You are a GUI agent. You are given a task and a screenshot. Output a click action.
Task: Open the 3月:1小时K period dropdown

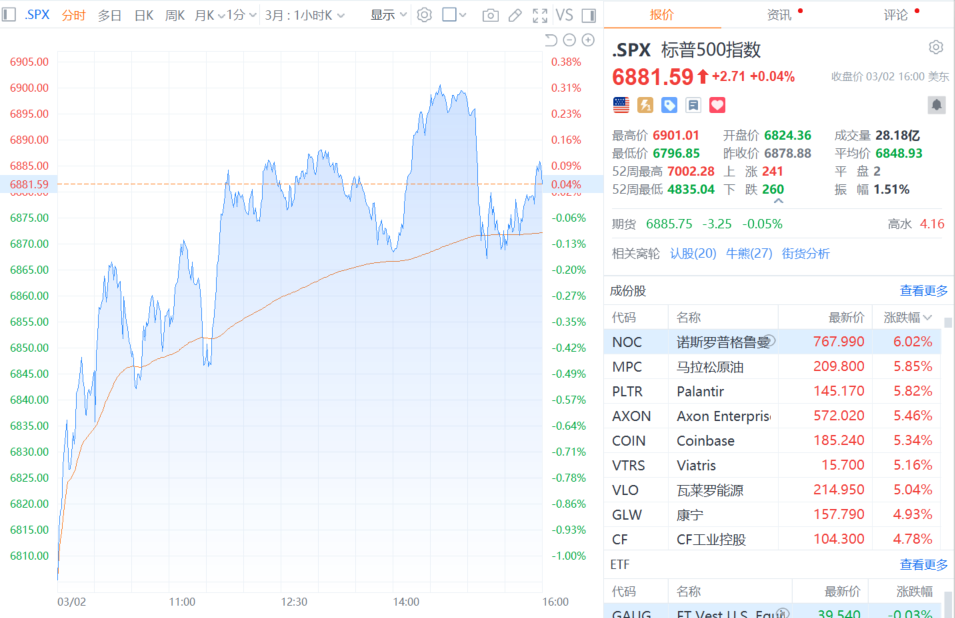point(305,15)
